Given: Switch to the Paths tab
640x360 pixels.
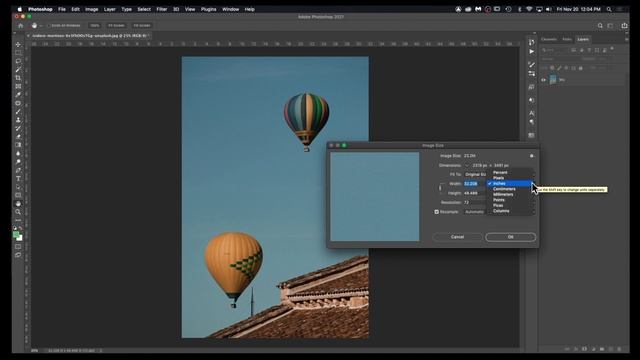Looking at the screenshot, I should point(567,39).
